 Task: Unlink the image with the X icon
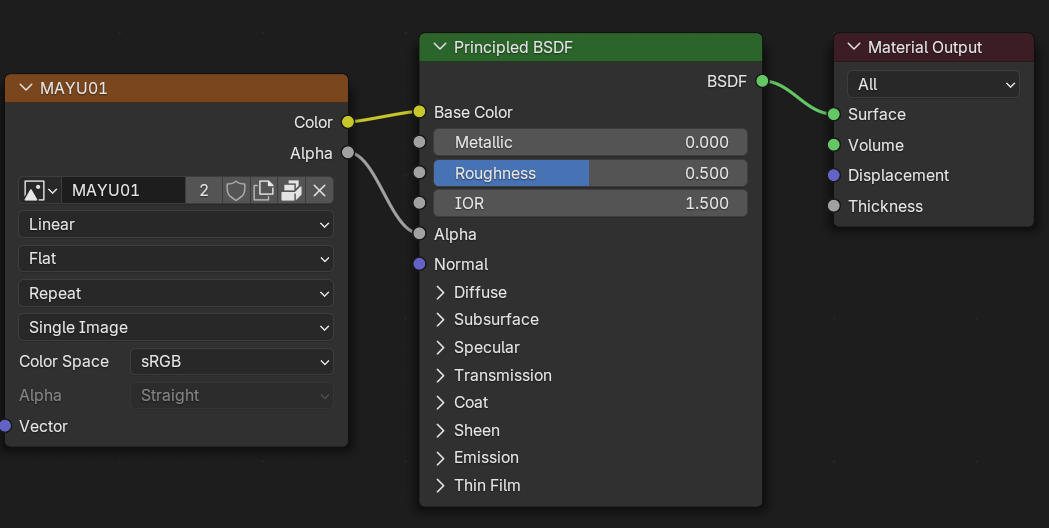coord(319,190)
